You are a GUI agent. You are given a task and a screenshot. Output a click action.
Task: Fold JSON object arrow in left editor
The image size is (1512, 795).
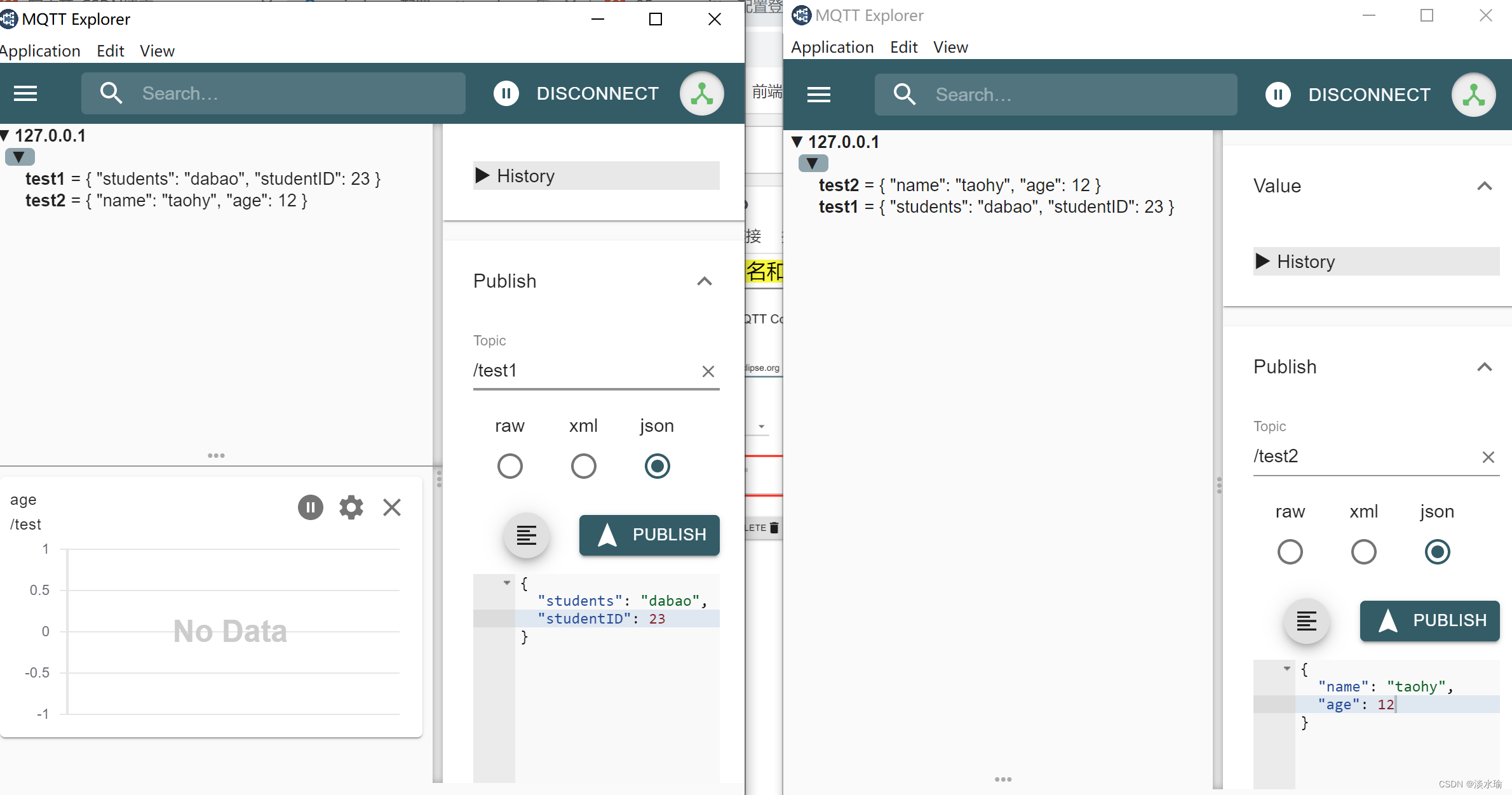click(507, 582)
